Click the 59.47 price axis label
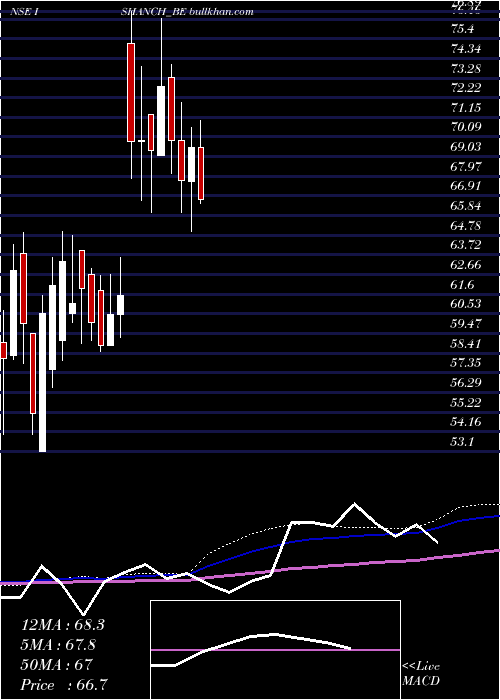The width and height of the screenshot is (500, 700). (466, 324)
